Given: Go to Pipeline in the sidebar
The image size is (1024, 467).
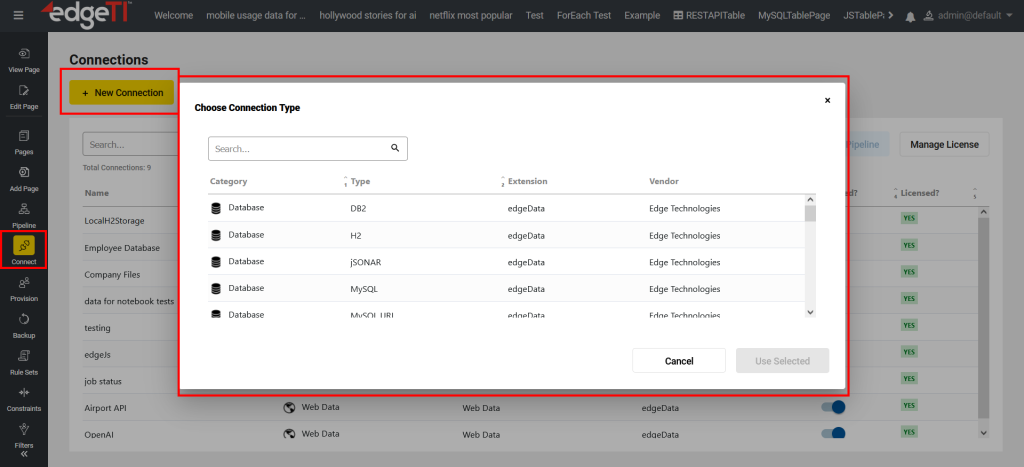Looking at the screenshot, I should (x=24, y=214).
